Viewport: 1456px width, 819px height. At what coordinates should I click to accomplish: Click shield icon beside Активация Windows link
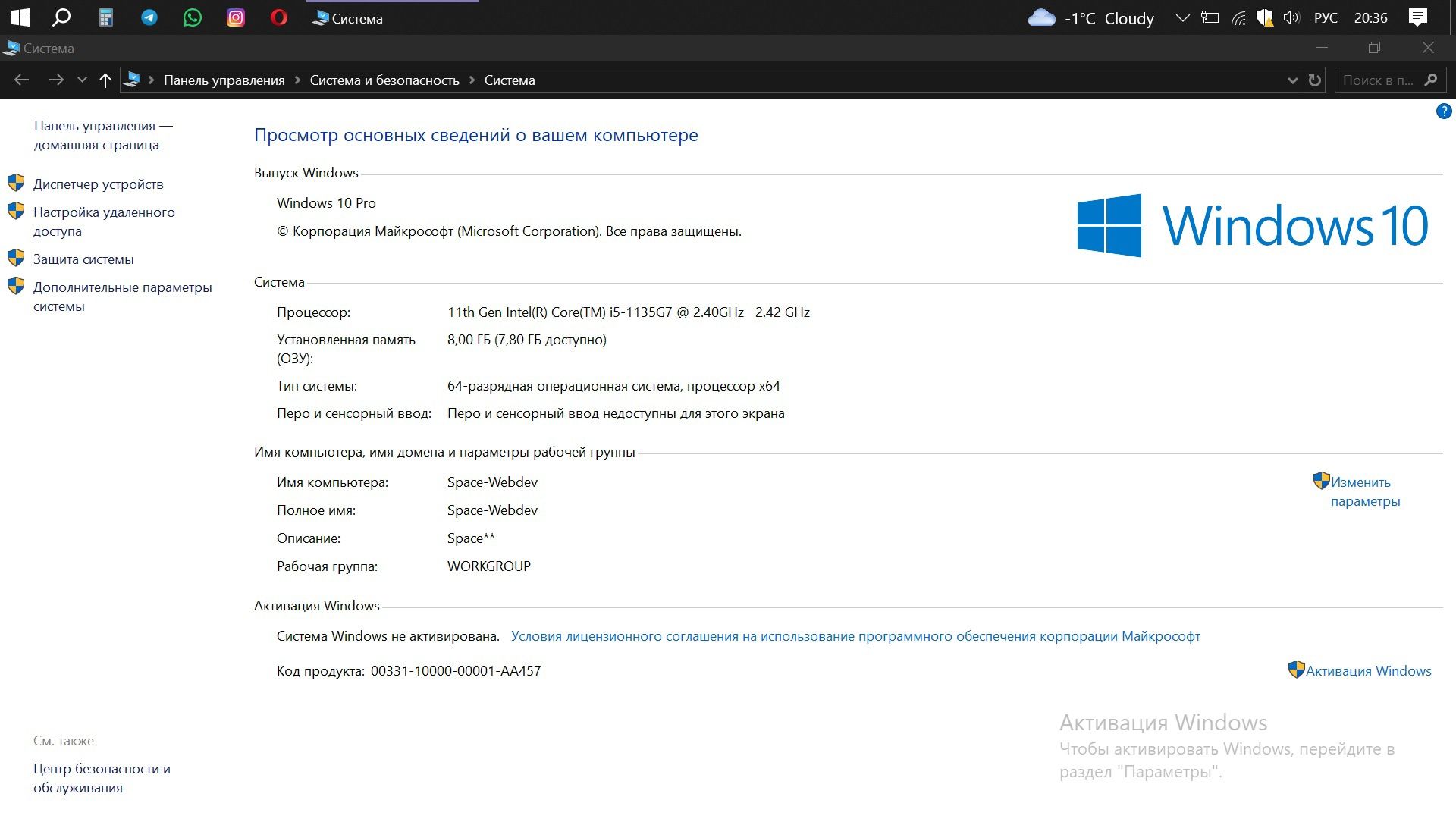point(1297,670)
